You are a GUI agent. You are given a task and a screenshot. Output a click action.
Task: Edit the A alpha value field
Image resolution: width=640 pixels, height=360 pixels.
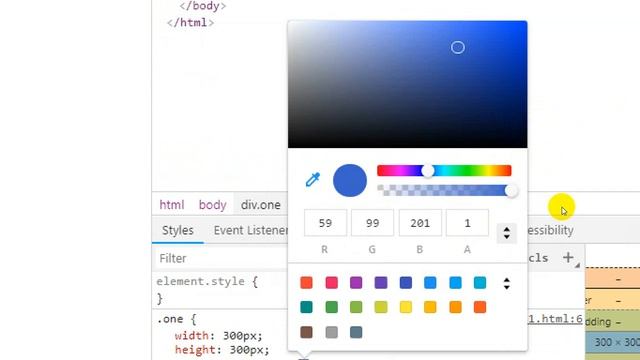[x=467, y=223]
